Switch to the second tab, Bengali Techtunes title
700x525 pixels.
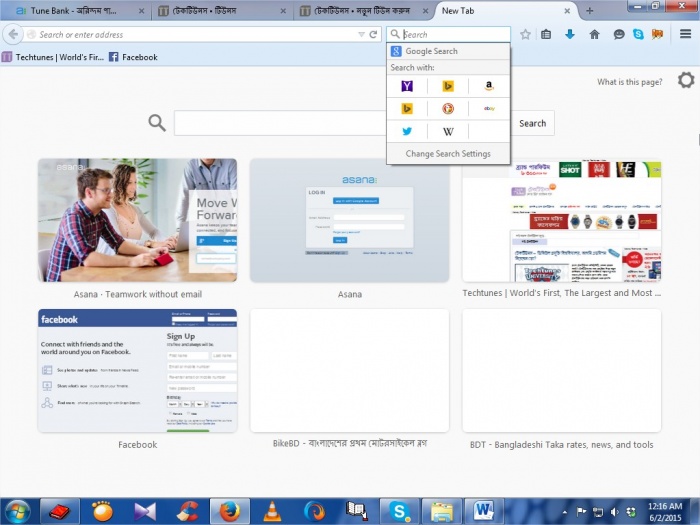[222, 11]
